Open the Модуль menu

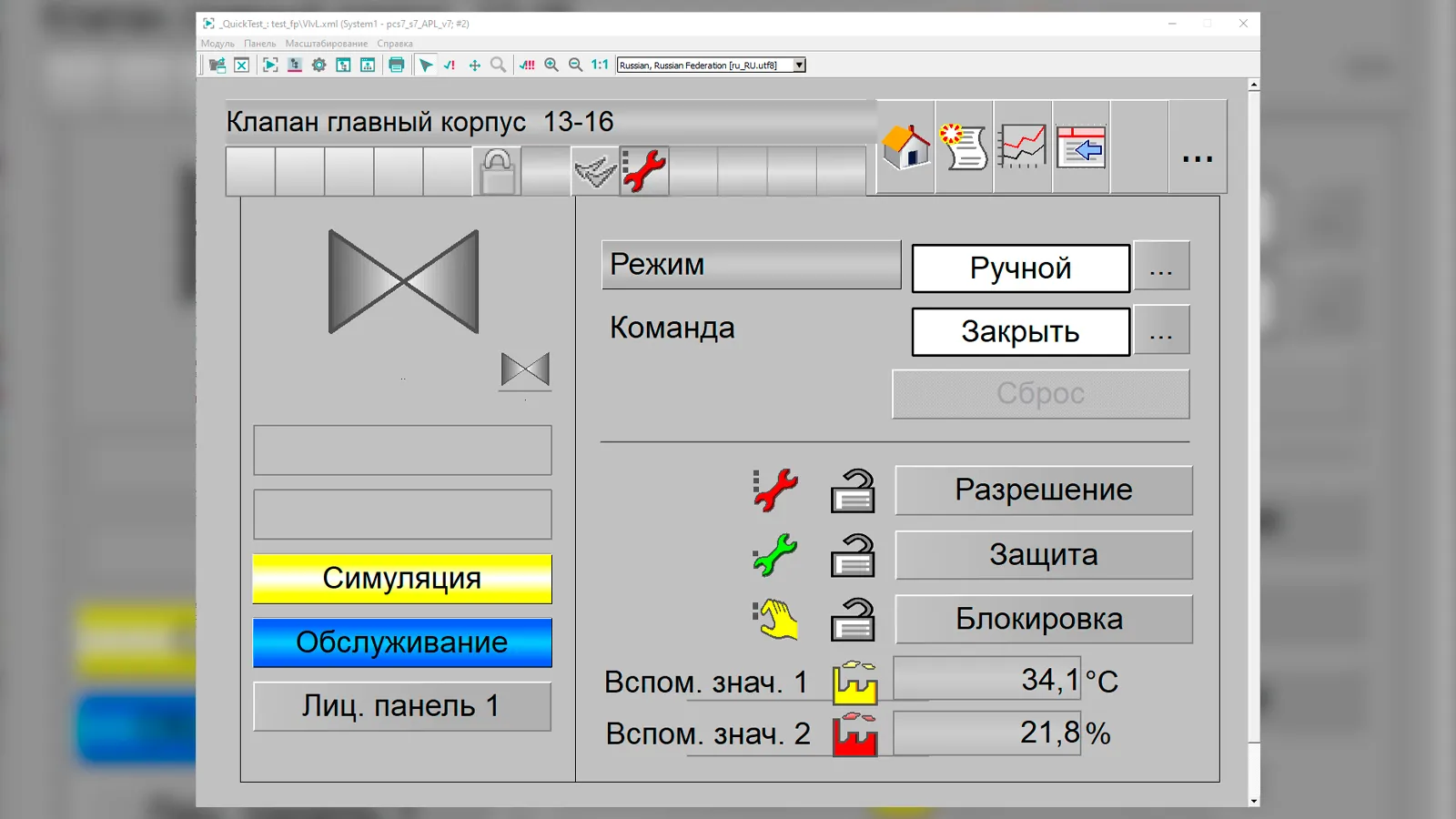coord(217,44)
